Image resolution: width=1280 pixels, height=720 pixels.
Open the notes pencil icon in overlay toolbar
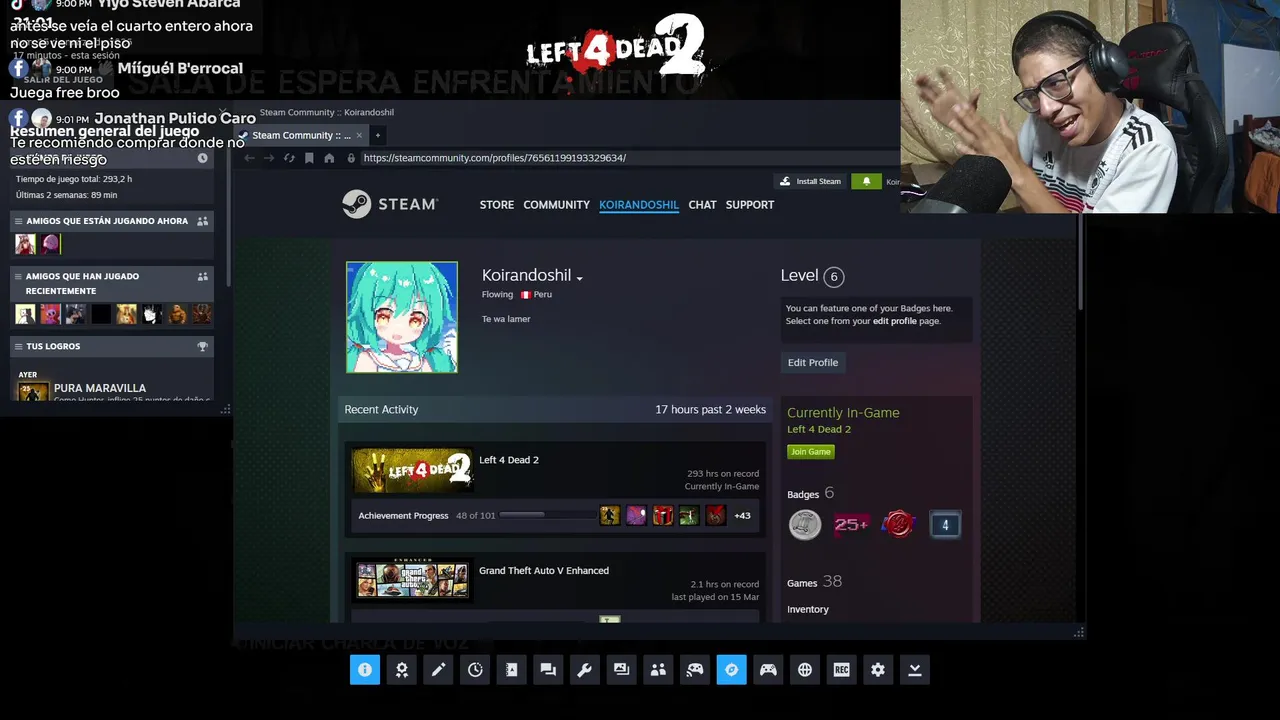click(438, 670)
